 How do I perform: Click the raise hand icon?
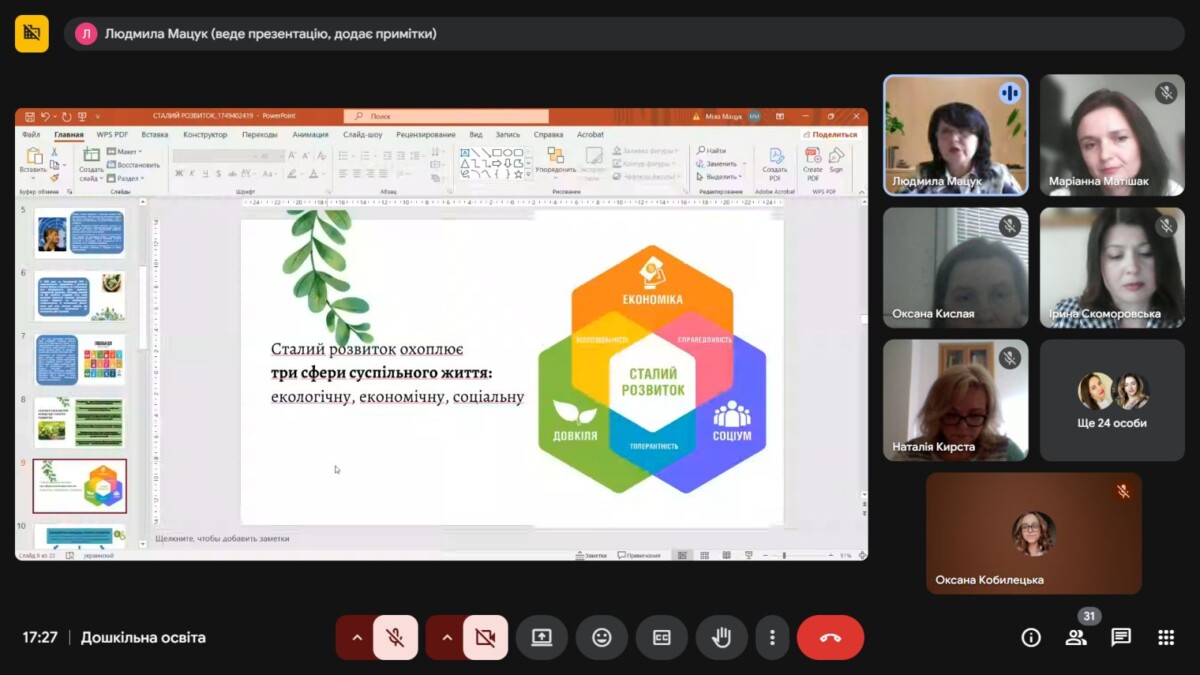tap(721, 637)
